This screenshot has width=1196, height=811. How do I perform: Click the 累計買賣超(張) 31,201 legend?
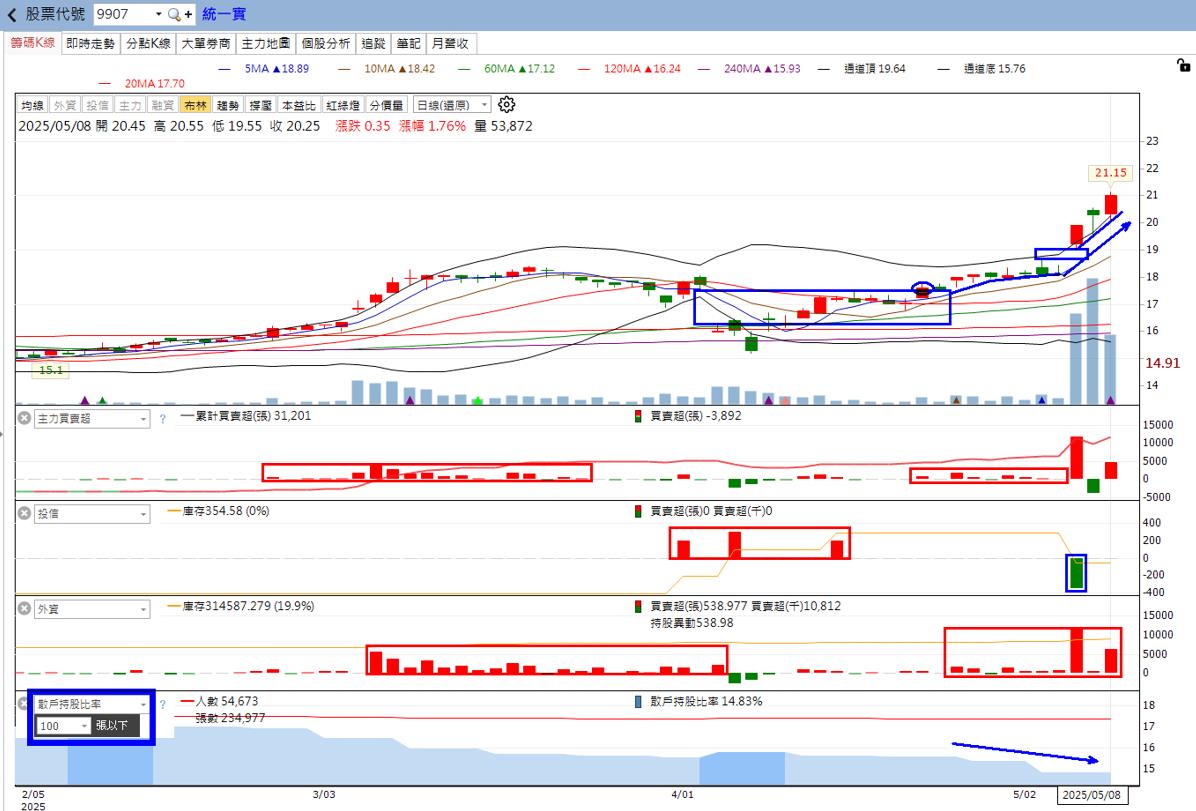pyautogui.click(x=245, y=416)
